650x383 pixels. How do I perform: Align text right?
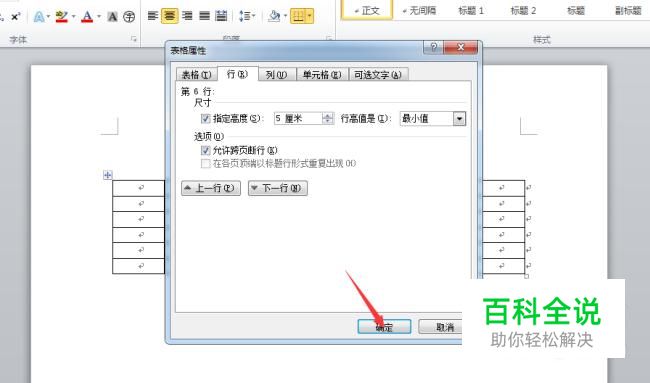tap(187, 16)
